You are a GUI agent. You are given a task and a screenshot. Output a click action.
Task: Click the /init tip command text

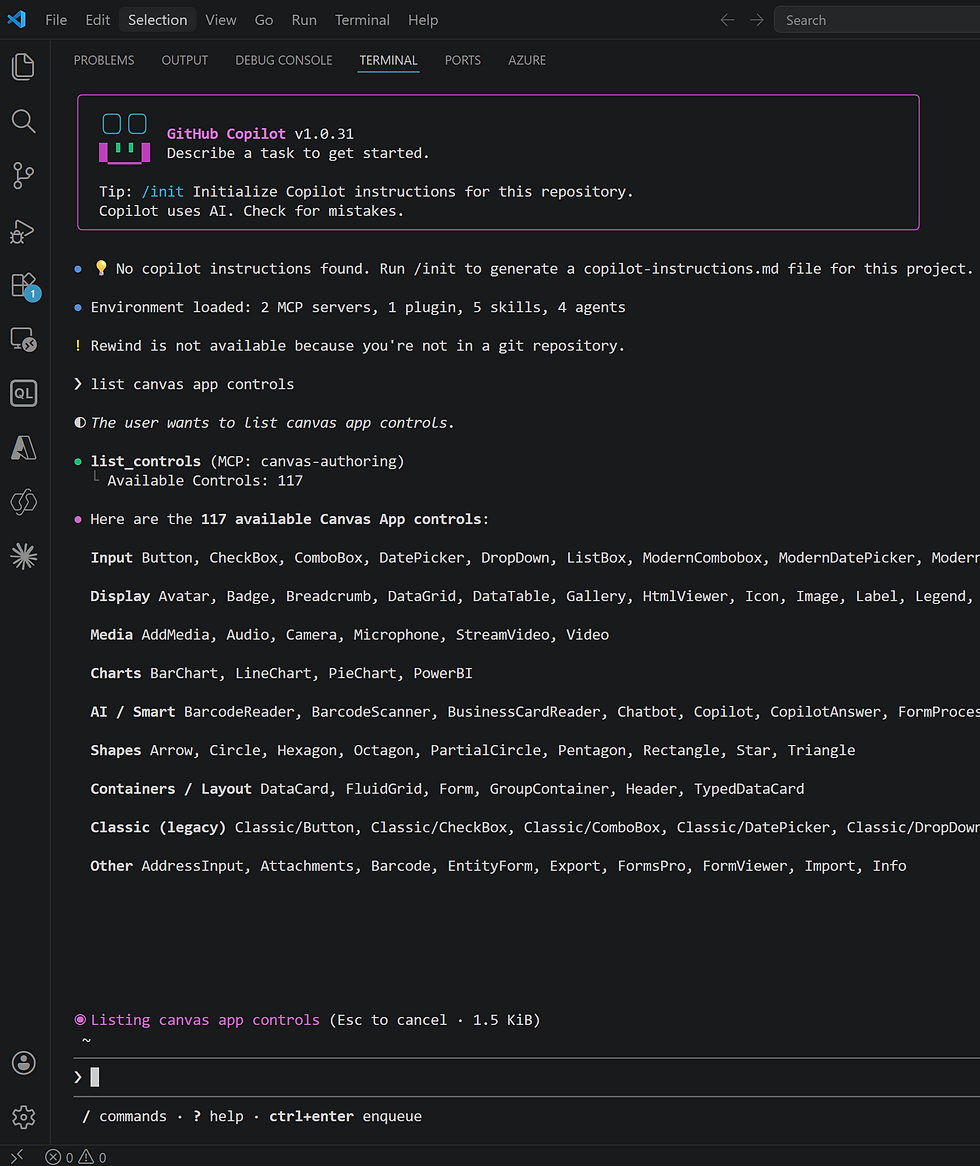[163, 192]
